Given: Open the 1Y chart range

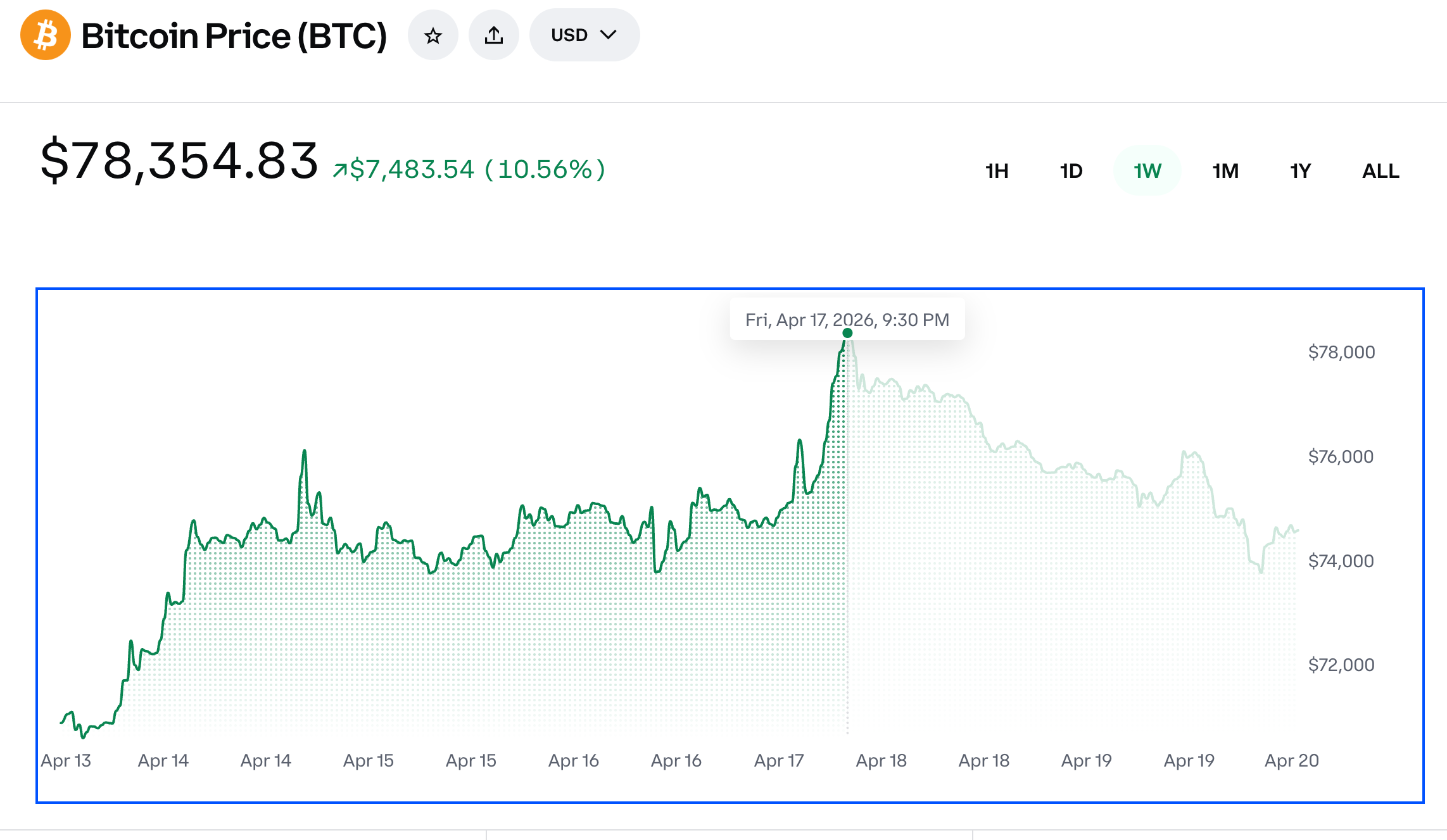Looking at the screenshot, I should click(1300, 170).
